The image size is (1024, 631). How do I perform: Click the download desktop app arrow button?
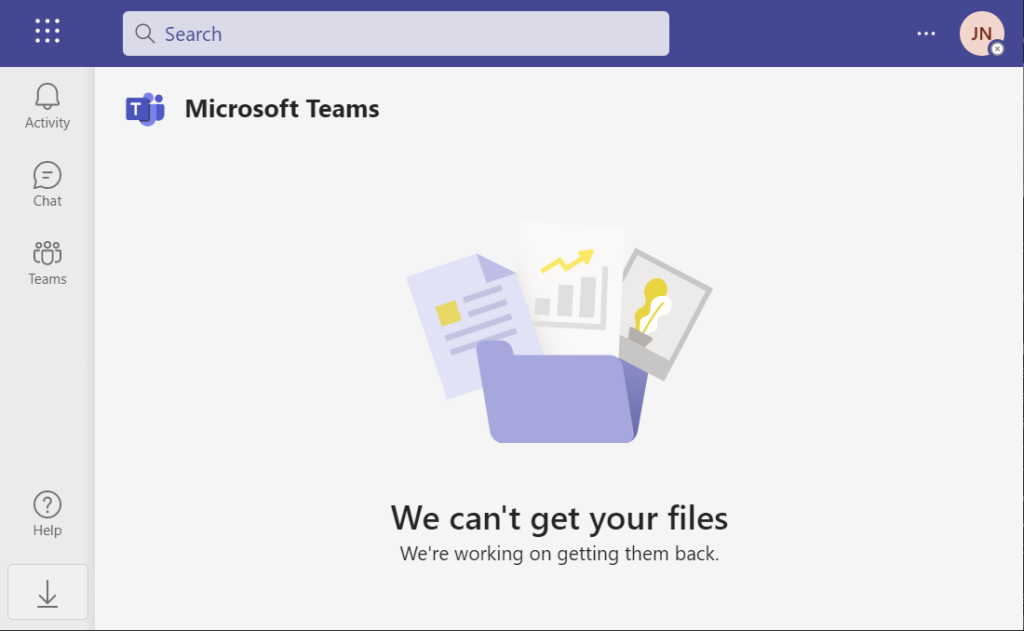pyautogui.click(x=48, y=592)
